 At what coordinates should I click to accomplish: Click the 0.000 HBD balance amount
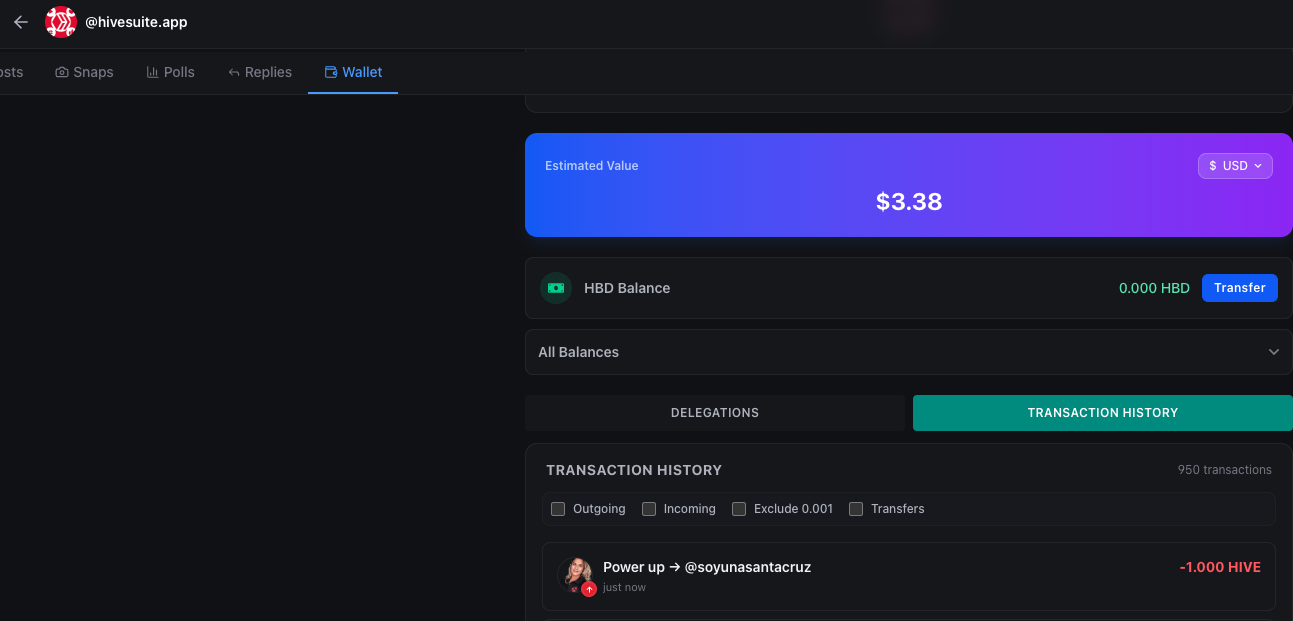(1154, 288)
